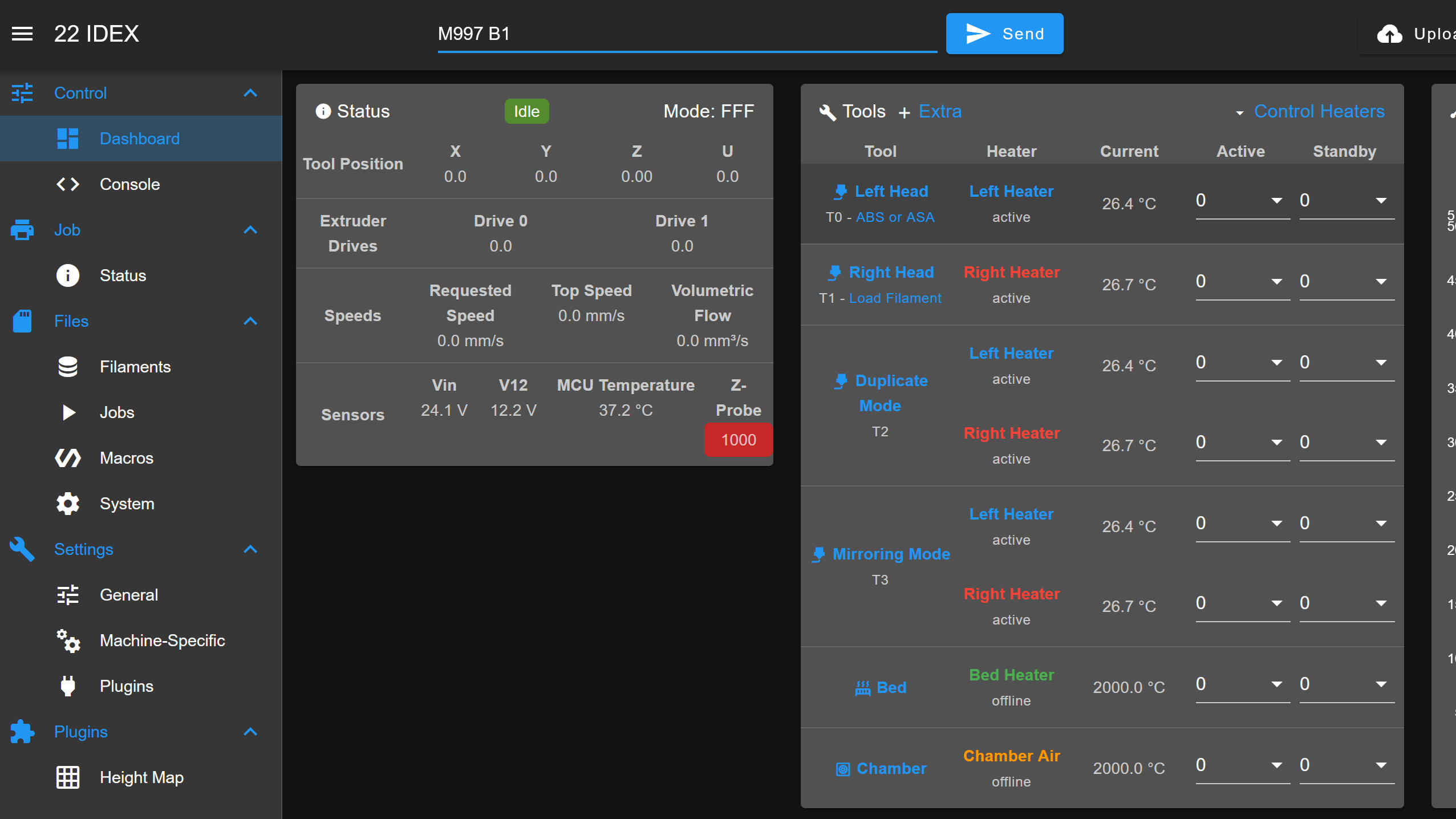Screen dimensions: 1456x819
Task: Open the hamburger navigation menu
Action: pos(22,34)
